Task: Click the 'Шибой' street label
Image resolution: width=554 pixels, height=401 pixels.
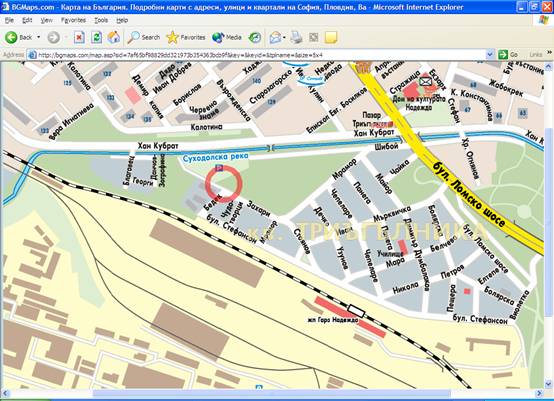Action: [x=387, y=146]
